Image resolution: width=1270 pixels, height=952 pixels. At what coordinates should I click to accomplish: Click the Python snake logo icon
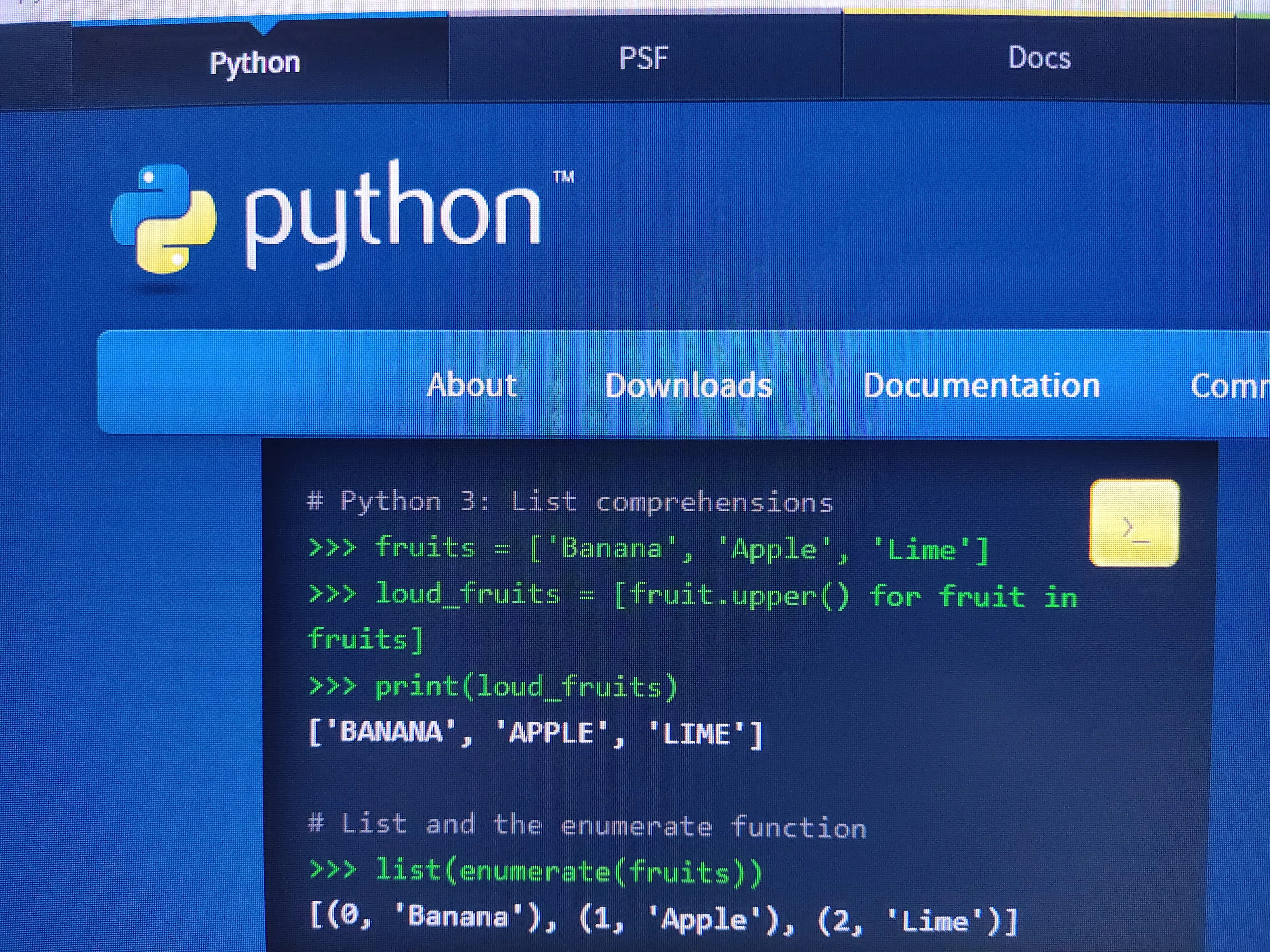pos(164,219)
